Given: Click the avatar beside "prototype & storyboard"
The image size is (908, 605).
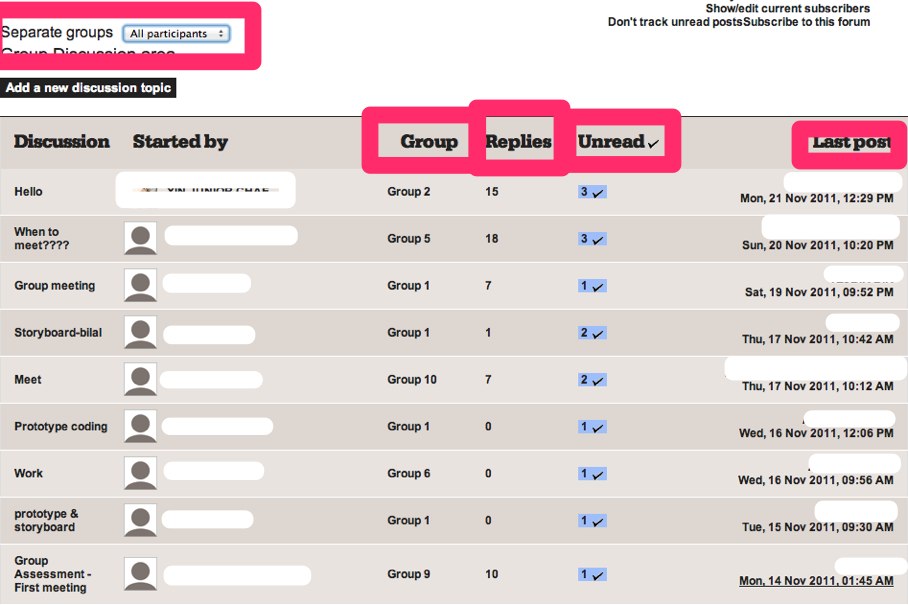Looking at the screenshot, I should (x=140, y=520).
